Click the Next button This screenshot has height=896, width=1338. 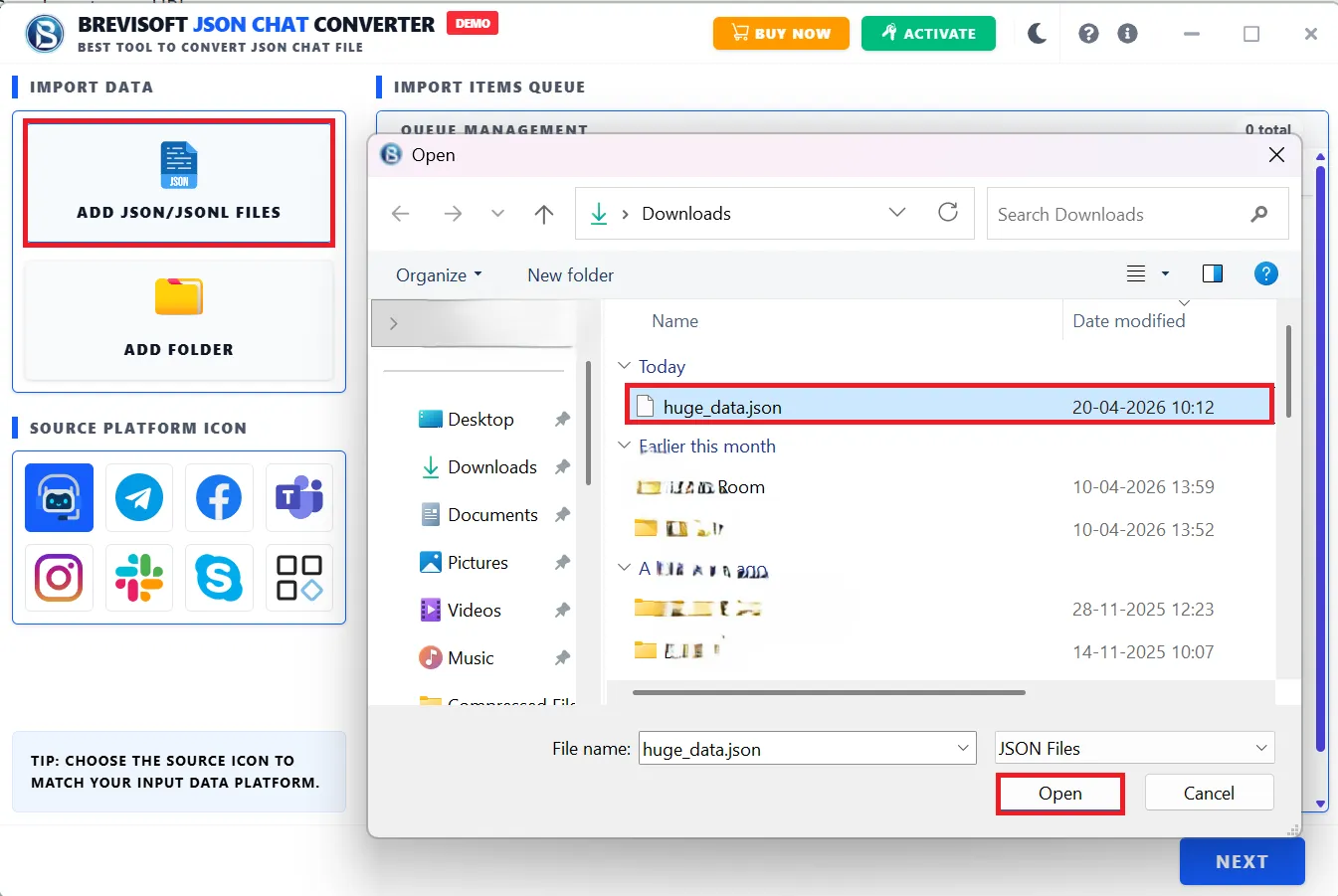coord(1242,862)
